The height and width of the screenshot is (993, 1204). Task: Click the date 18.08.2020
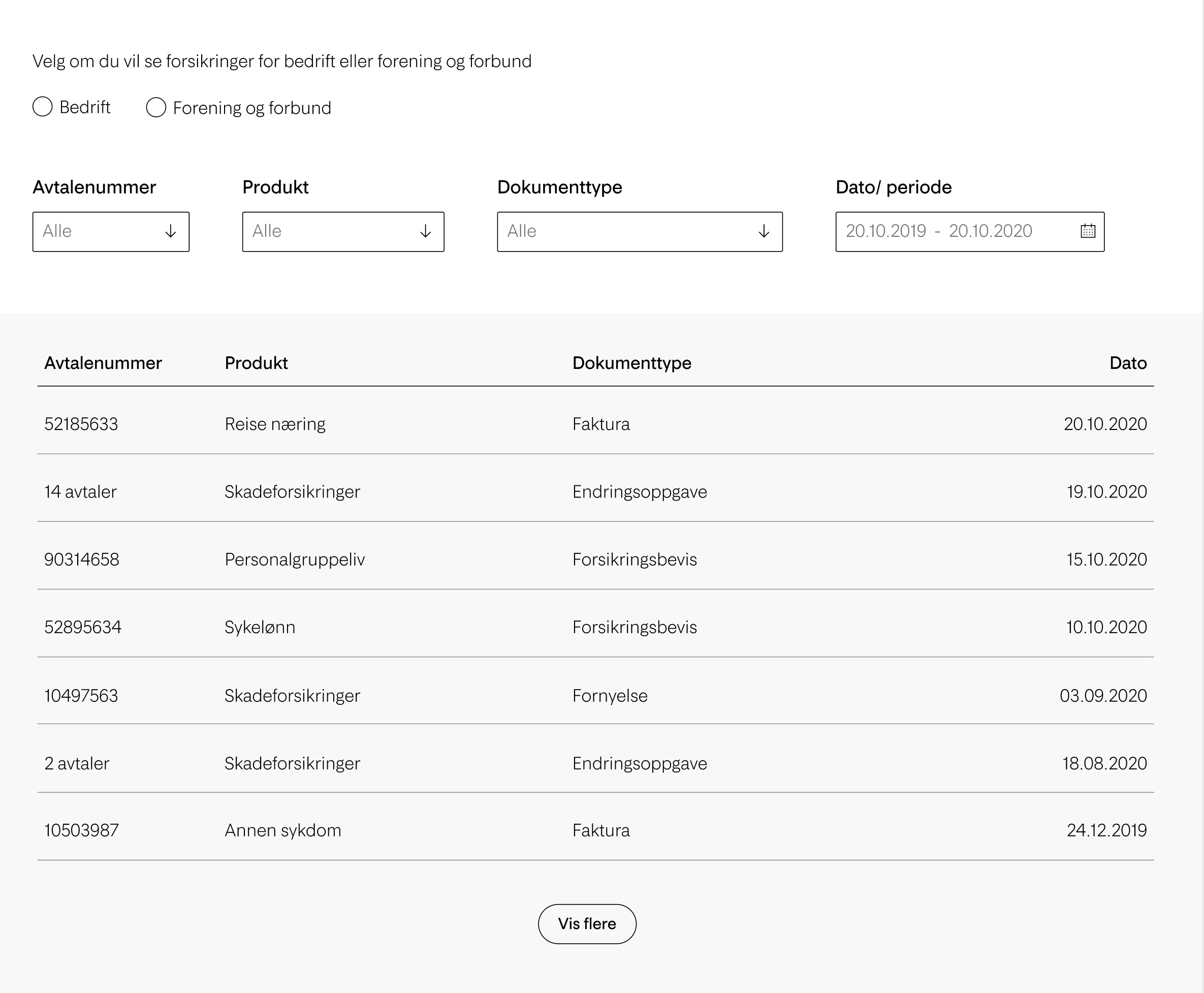[x=1104, y=763]
